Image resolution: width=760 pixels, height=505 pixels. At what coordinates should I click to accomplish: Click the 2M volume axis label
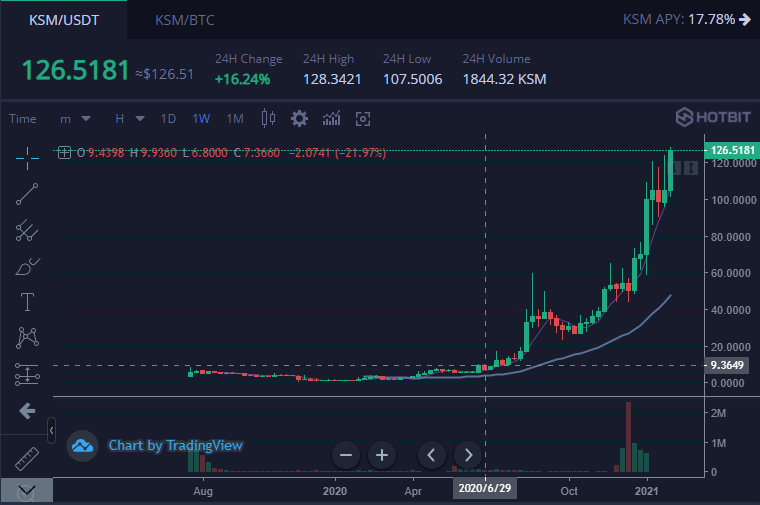[x=718, y=413]
